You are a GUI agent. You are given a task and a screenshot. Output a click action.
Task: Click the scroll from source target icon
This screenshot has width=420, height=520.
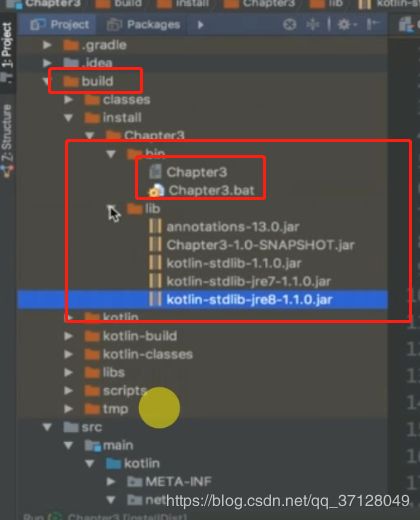point(289,24)
